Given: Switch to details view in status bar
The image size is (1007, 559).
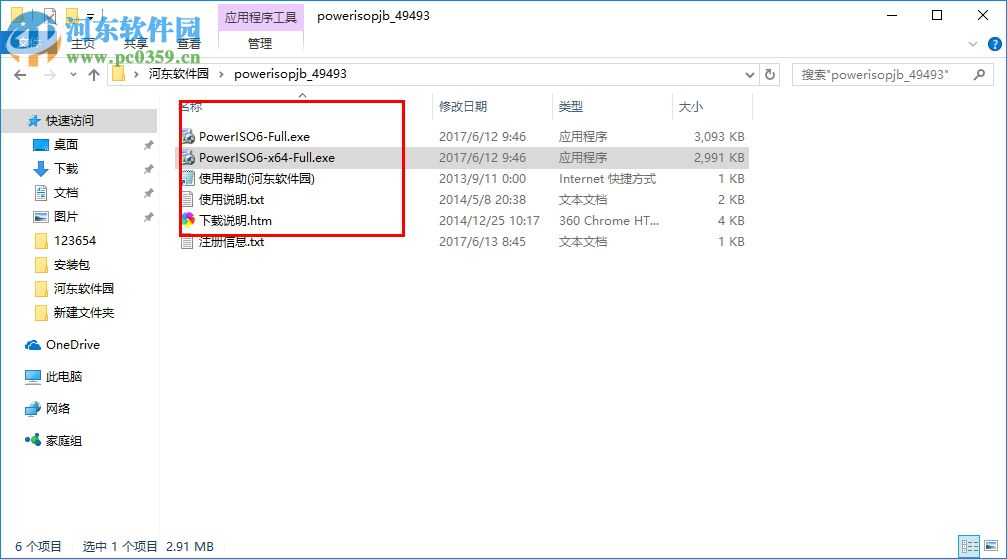Looking at the screenshot, I should click(969, 546).
